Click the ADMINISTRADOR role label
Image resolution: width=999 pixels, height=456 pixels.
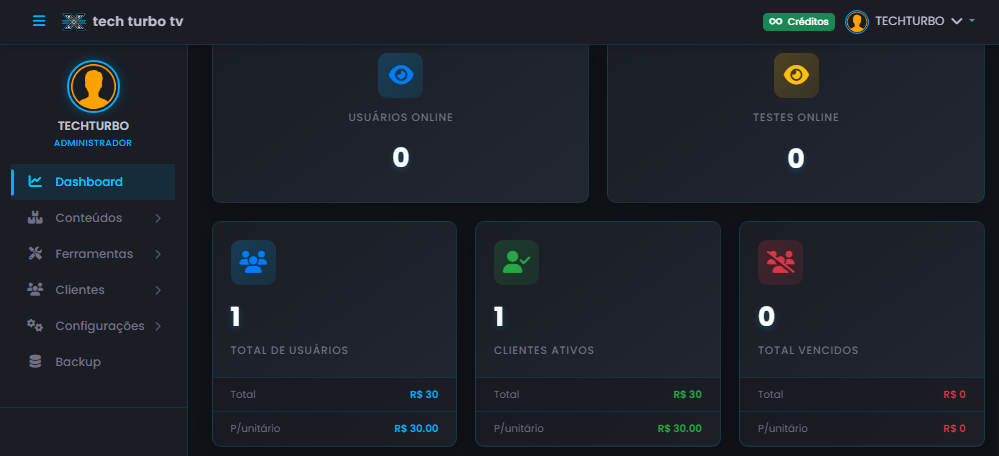93,143
